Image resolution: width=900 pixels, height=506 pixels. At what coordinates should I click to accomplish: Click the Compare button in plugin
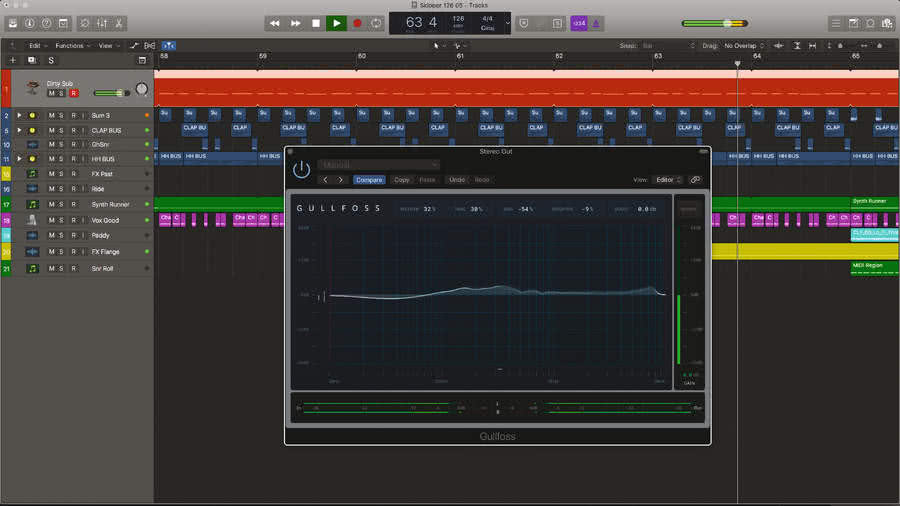tap(369, 180)
